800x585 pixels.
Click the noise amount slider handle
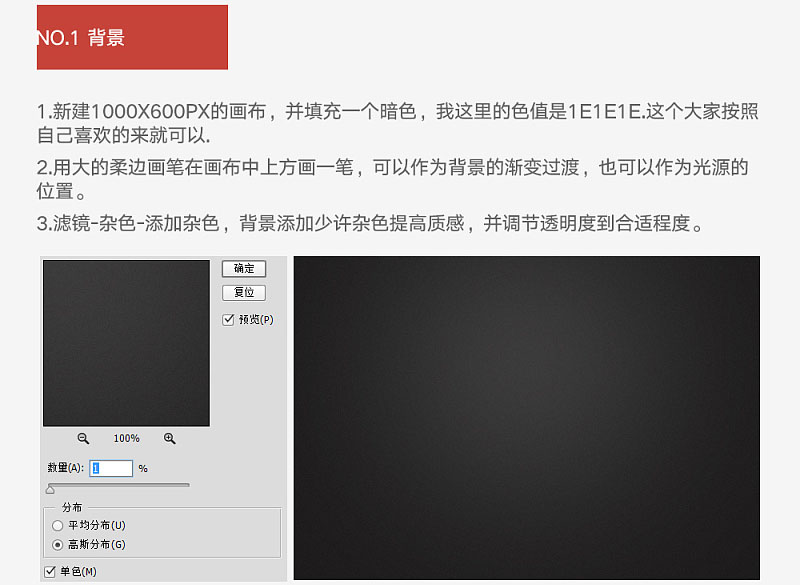tap(50, 490)
